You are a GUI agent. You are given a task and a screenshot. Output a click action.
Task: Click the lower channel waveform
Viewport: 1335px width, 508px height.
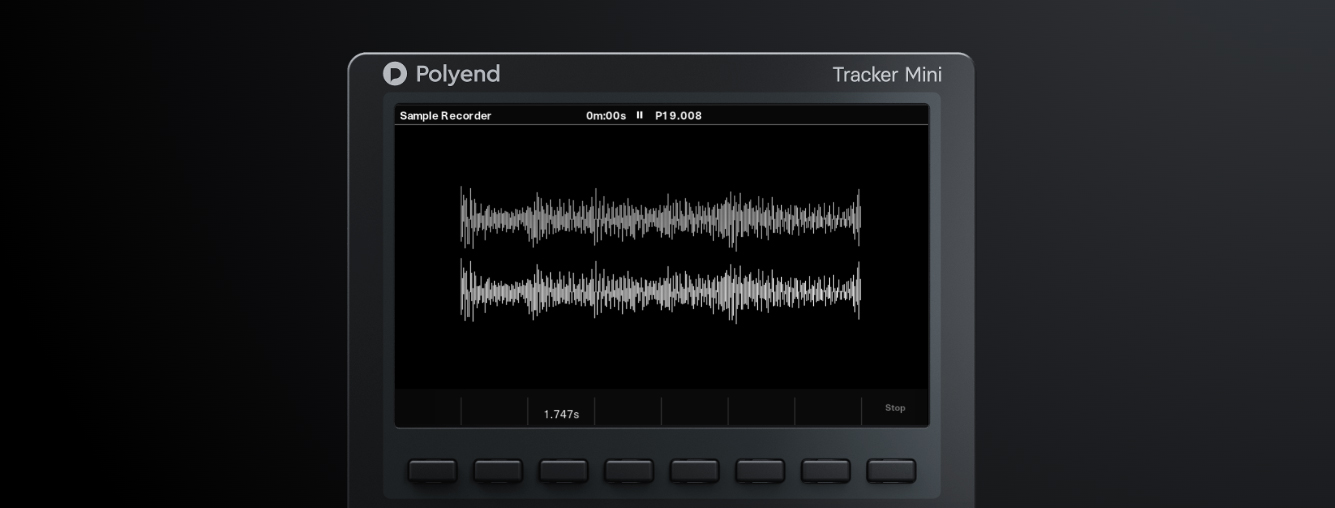point(660,291)
